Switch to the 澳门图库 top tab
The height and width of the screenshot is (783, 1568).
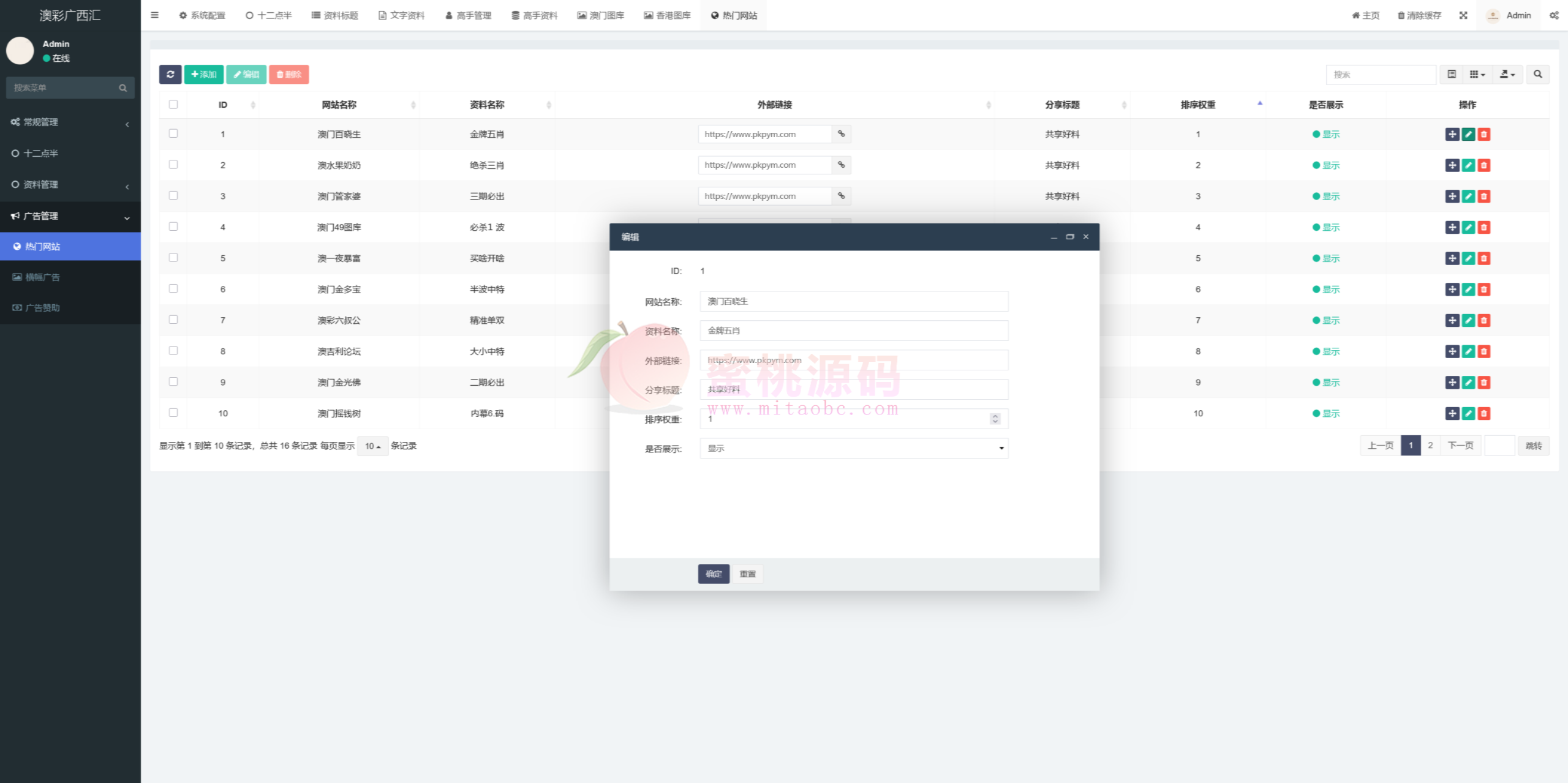click(x=600, y=15)
